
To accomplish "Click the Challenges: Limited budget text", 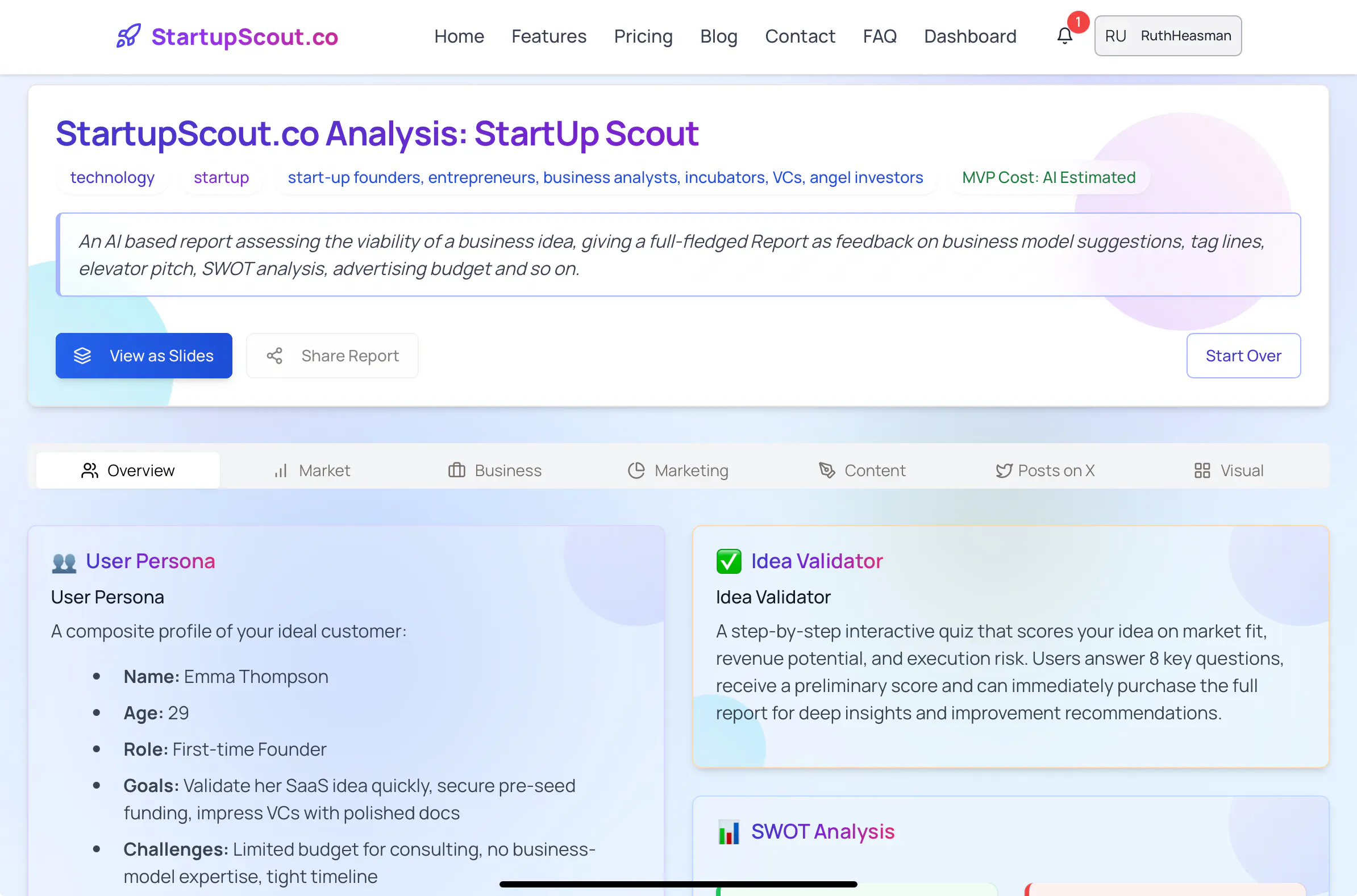I will pos(359,863).
